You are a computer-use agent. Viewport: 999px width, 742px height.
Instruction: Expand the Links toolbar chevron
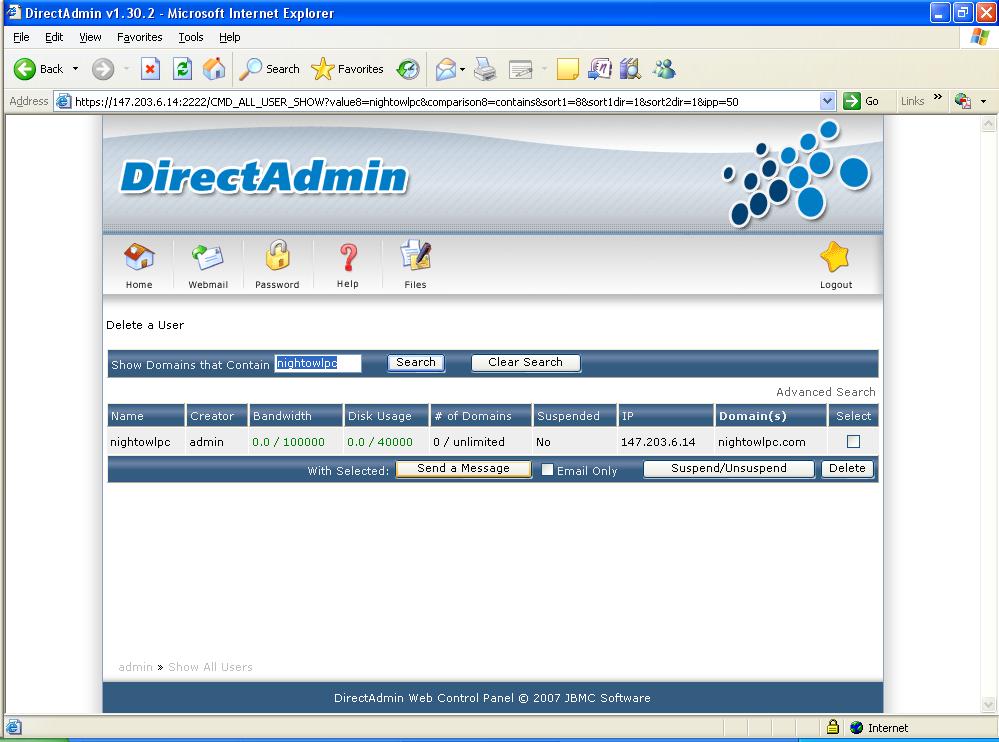[937, 97]
